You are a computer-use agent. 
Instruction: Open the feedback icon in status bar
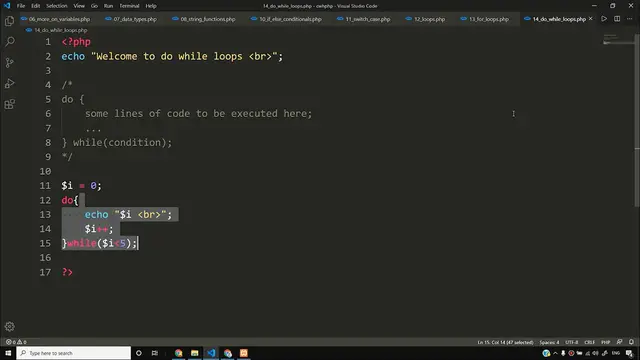[620, 342]
